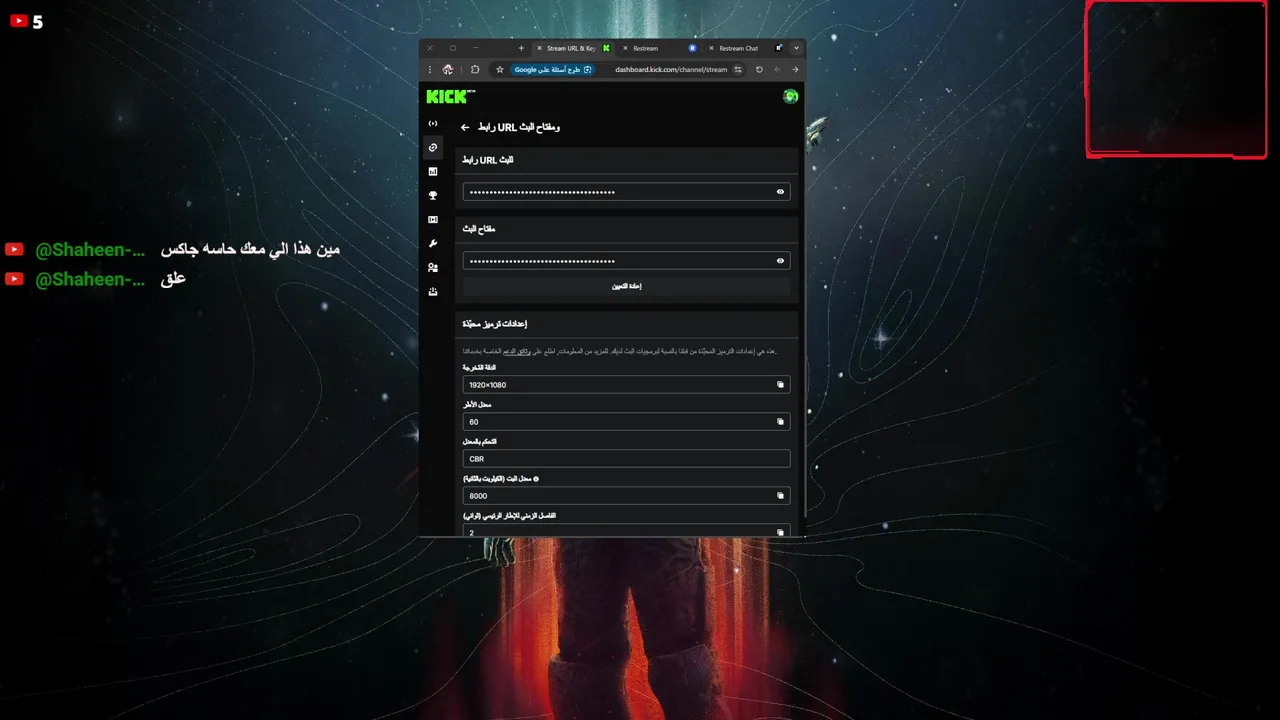
Task: Open the live stream sidebar icon
Action: [433, 123]
